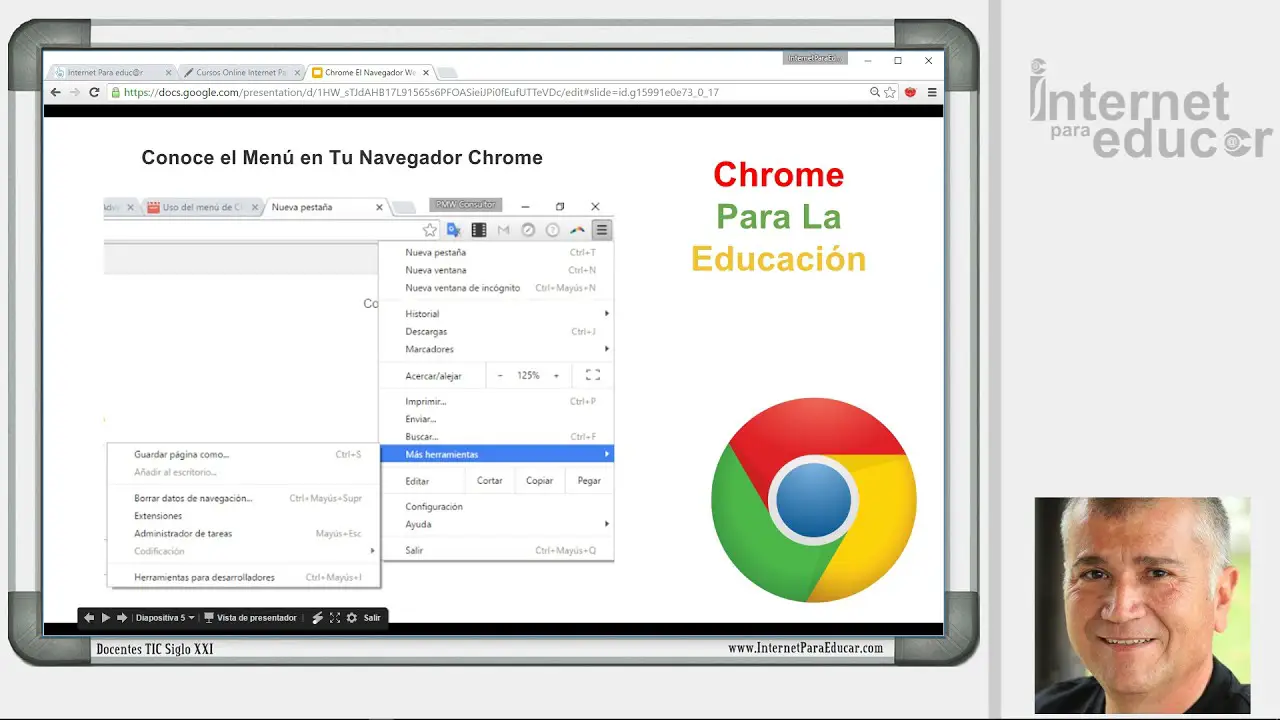1280x720 pixels.
Task: Select Guardar página como...
Action: tap(243, 454)
